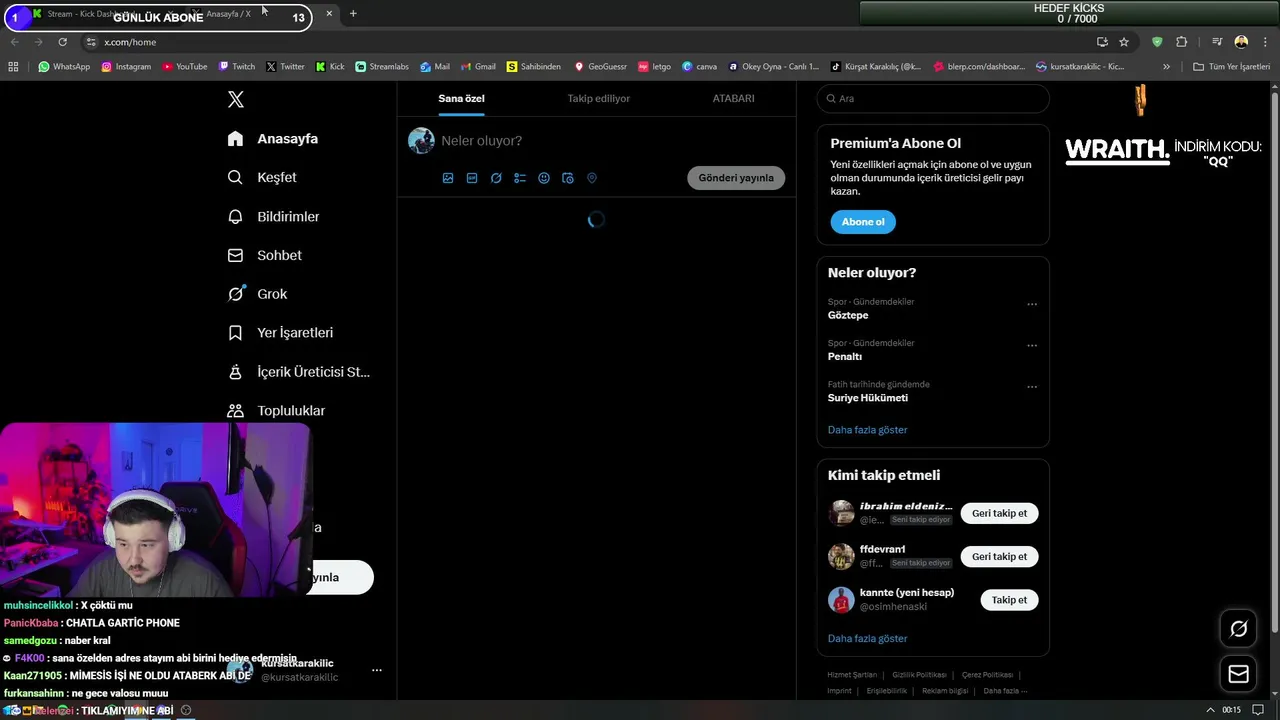Click the page vertical scrollbar
The width and height of the screenshot is (1280, 720).
1274,360
